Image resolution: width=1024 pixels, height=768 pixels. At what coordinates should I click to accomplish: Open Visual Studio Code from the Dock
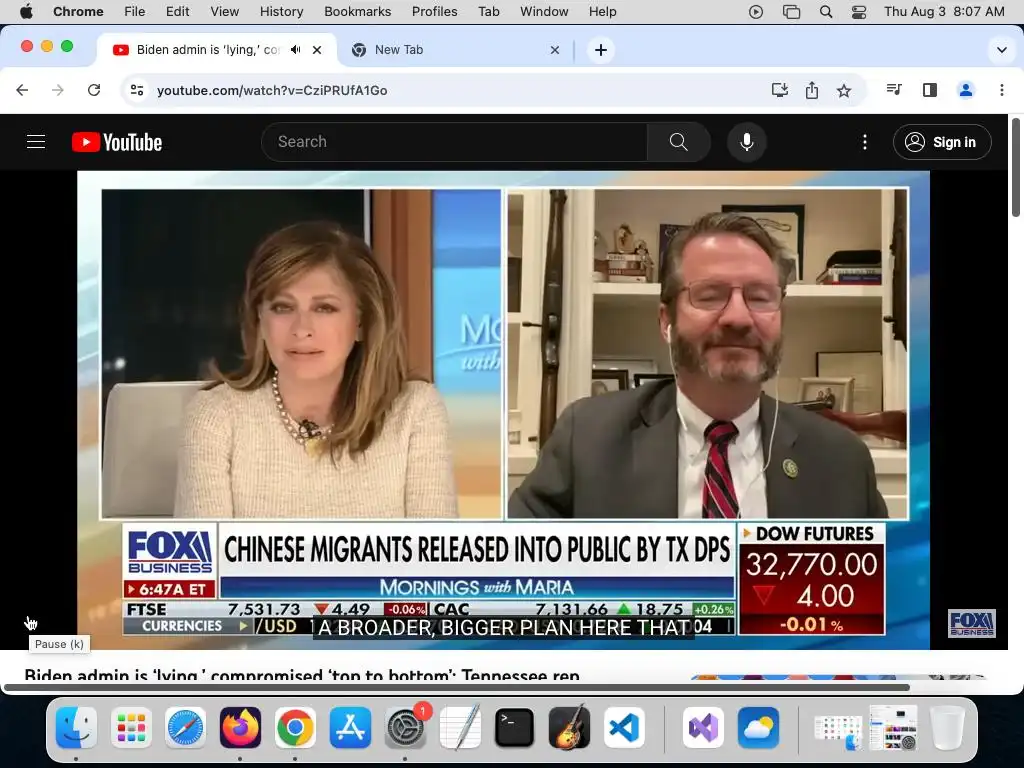point(624,727)
